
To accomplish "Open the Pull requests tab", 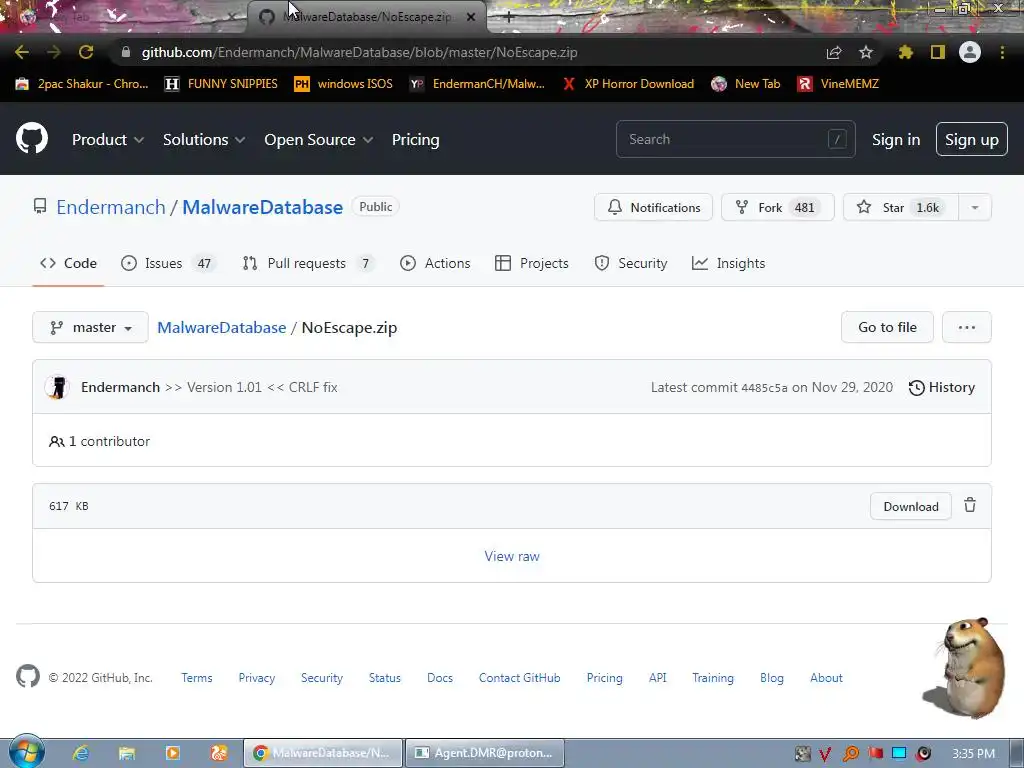I will pos(308,263).
